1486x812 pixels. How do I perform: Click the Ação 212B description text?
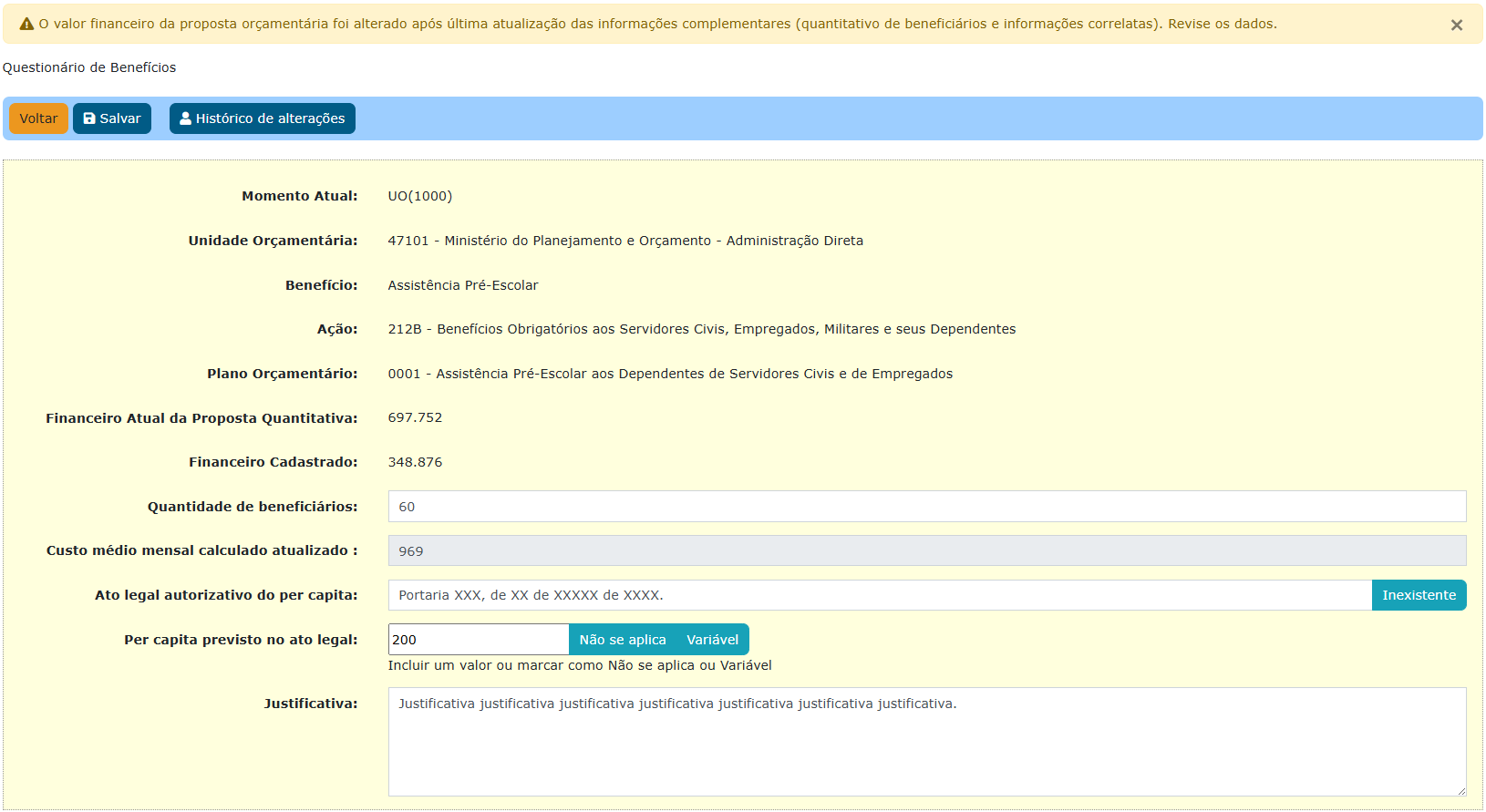[x=702, y=329]
